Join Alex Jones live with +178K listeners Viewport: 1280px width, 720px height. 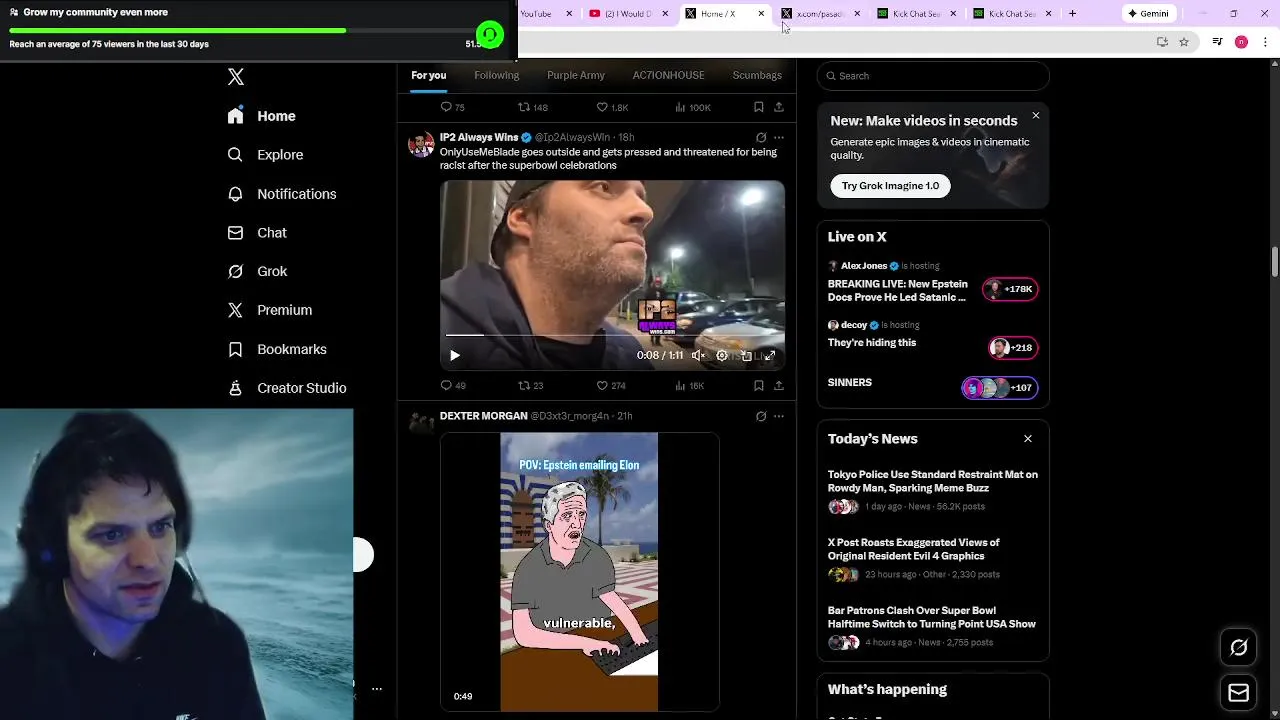(x=1010, y=289)
